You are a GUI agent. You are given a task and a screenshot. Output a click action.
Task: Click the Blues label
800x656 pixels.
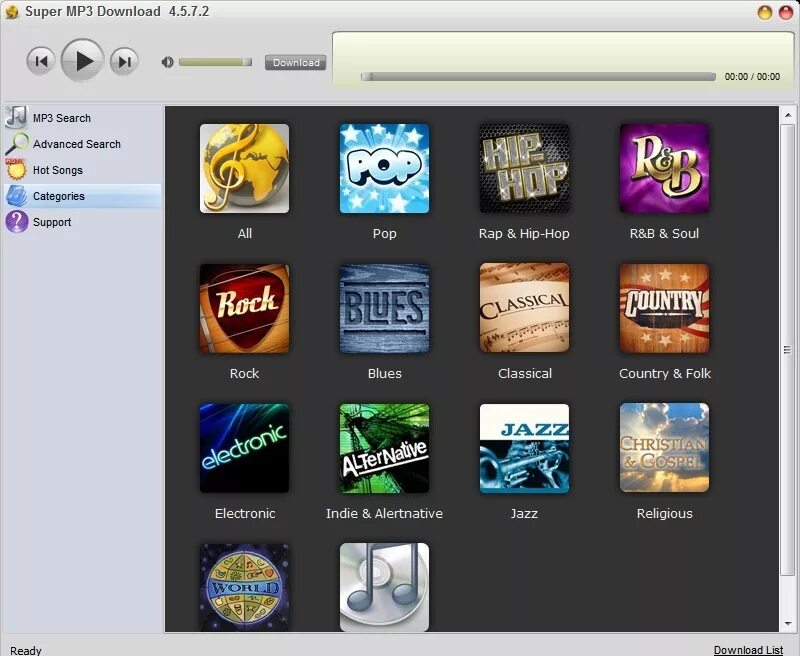coord(385,373)
